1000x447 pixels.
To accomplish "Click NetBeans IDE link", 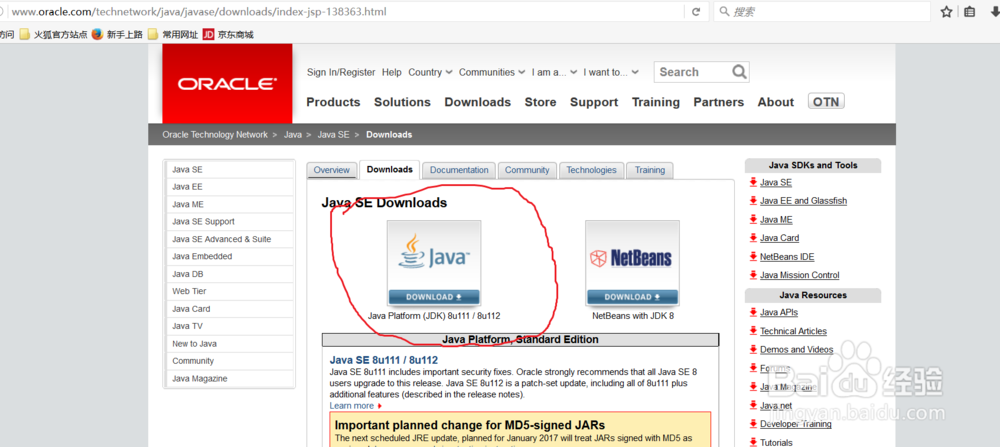I will point(787,257).
